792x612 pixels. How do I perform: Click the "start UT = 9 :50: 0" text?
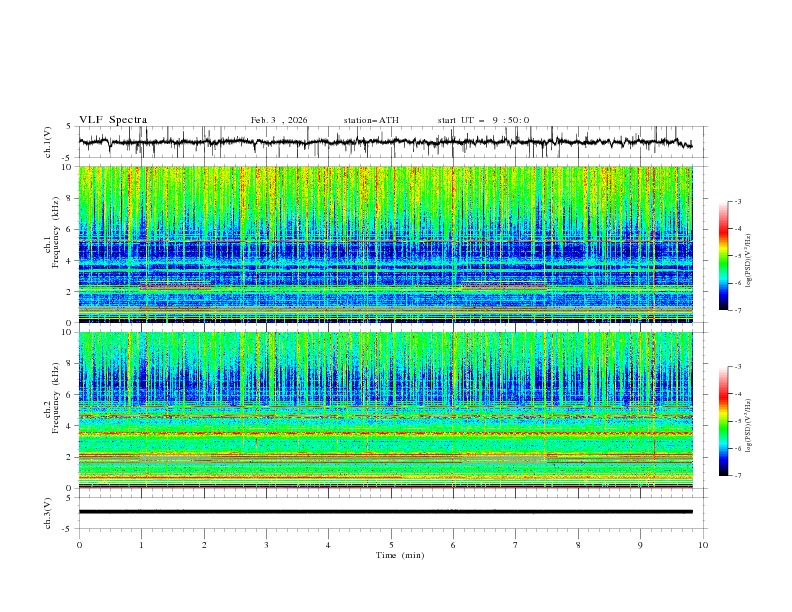(x=483, y=120)
